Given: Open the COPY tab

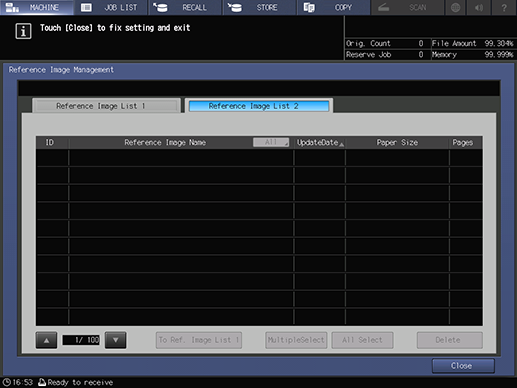Looking at the screenshot, I should [x=333, y=7].
